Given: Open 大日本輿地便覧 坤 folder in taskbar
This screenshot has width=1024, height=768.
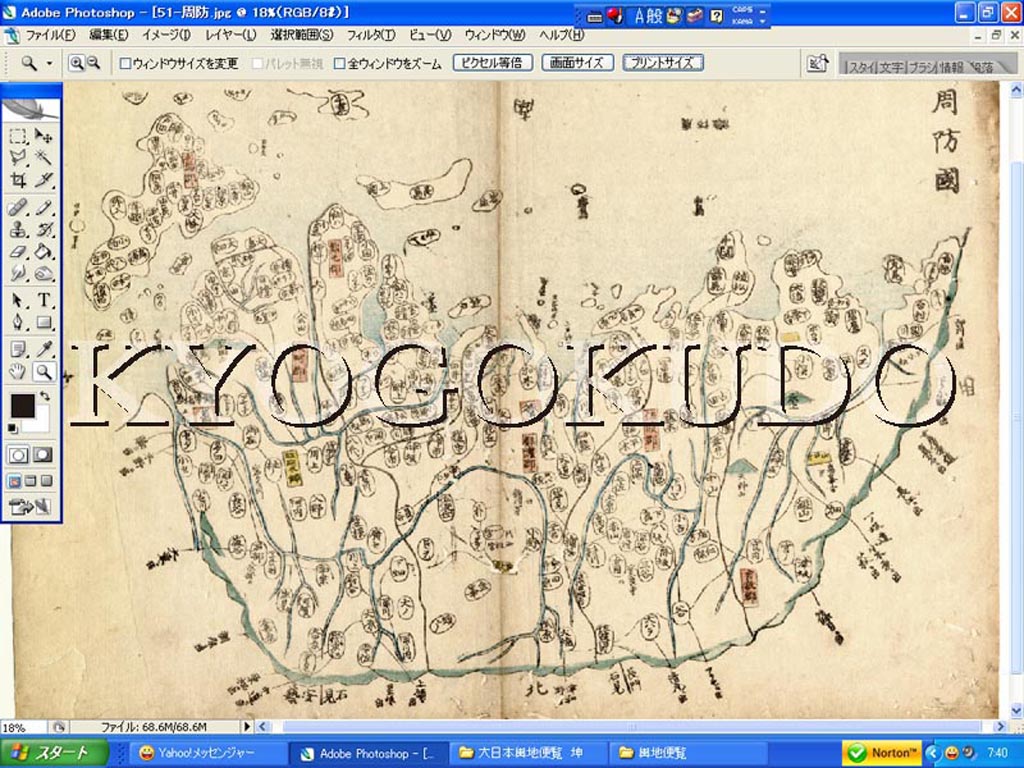Looking at the screenshot, I should click(x=528, y=753).
